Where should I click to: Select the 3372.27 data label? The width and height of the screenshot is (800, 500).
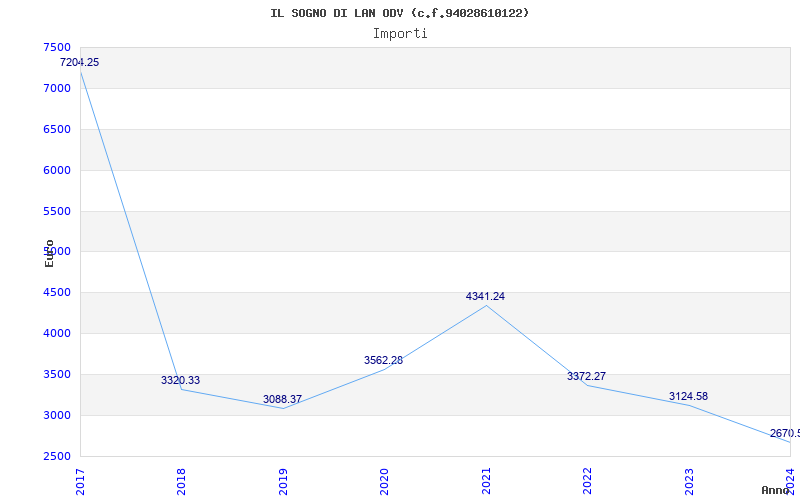coord(586,376)
